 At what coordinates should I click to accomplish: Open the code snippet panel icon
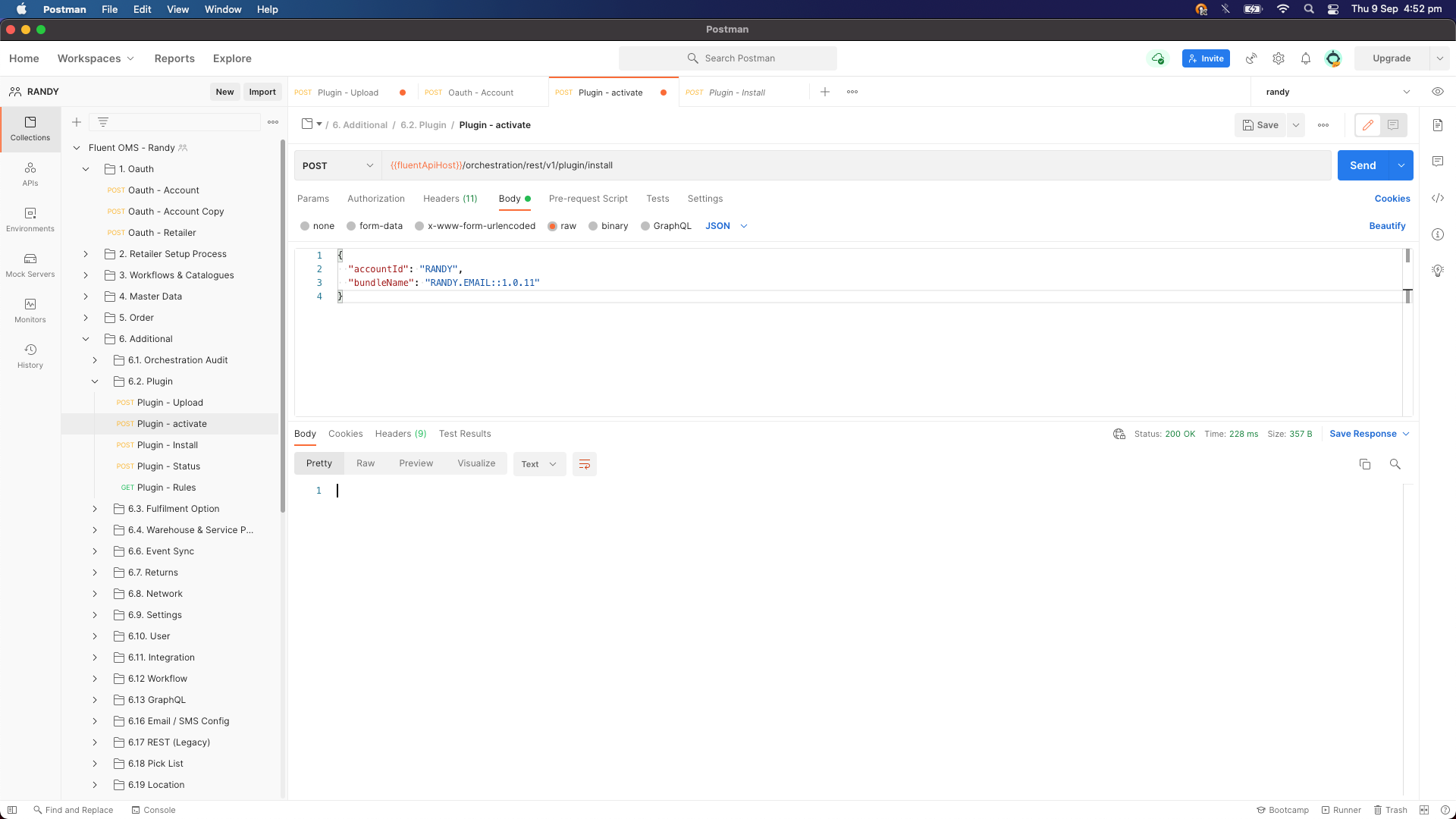tap(1437, 198)
